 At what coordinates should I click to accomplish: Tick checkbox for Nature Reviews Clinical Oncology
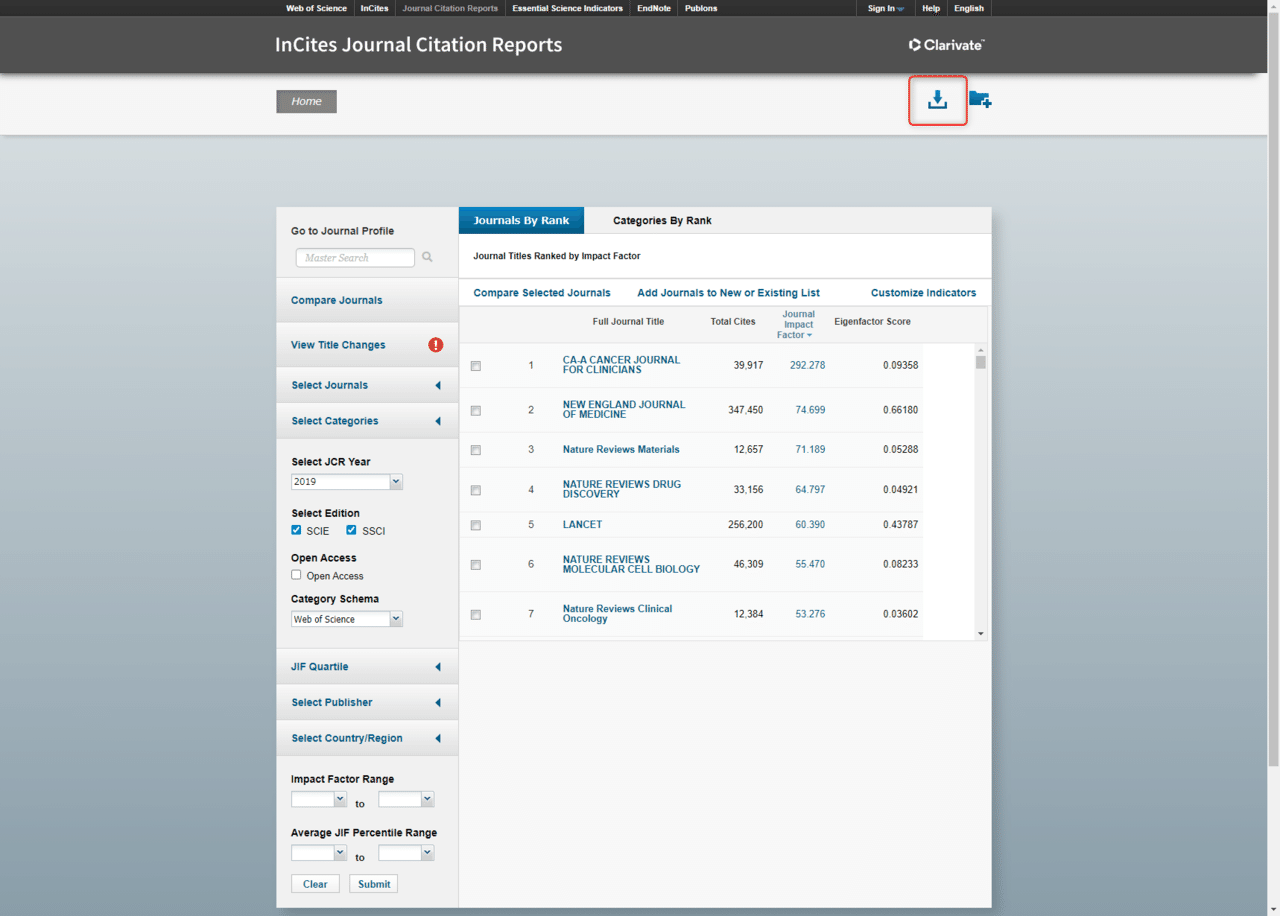coord(476,615)
